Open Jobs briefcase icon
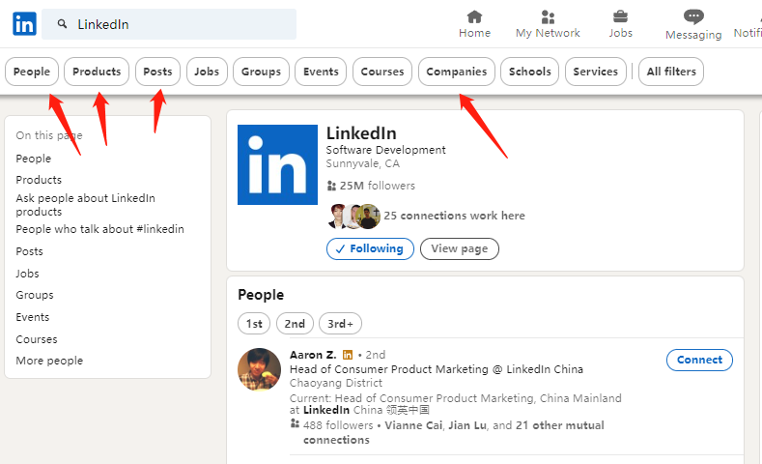This screenshot has height=464, width=762. point(620,17)
